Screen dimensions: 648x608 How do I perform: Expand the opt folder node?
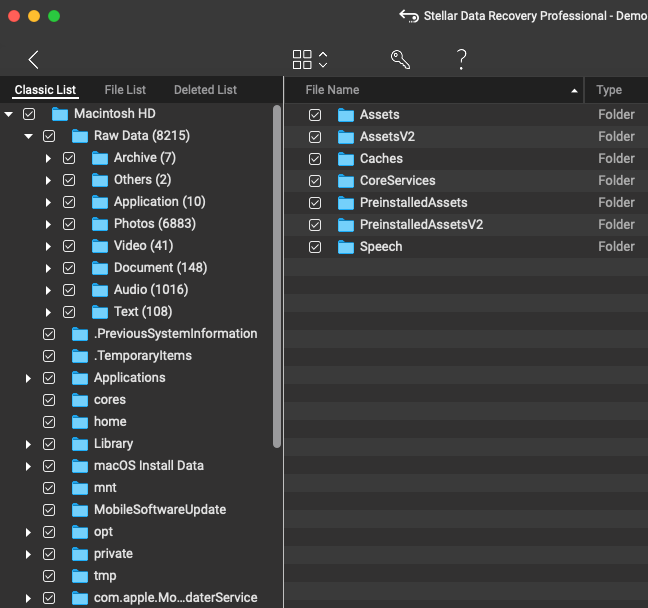[x=28, y=532]
